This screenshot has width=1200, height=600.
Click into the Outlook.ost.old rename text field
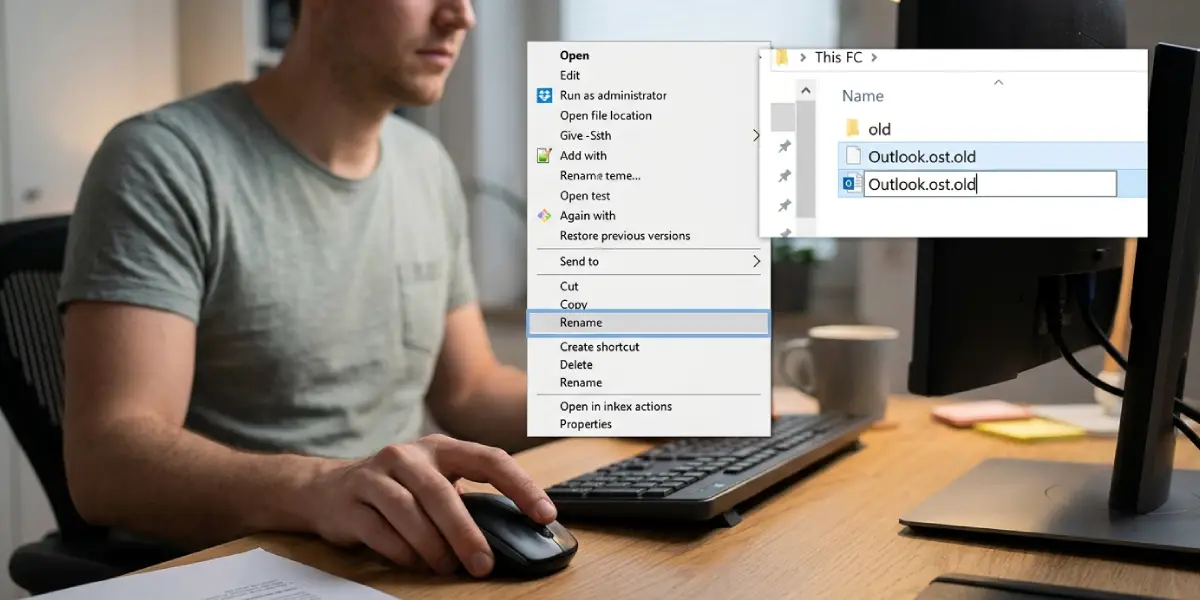(x=990, y=184)
